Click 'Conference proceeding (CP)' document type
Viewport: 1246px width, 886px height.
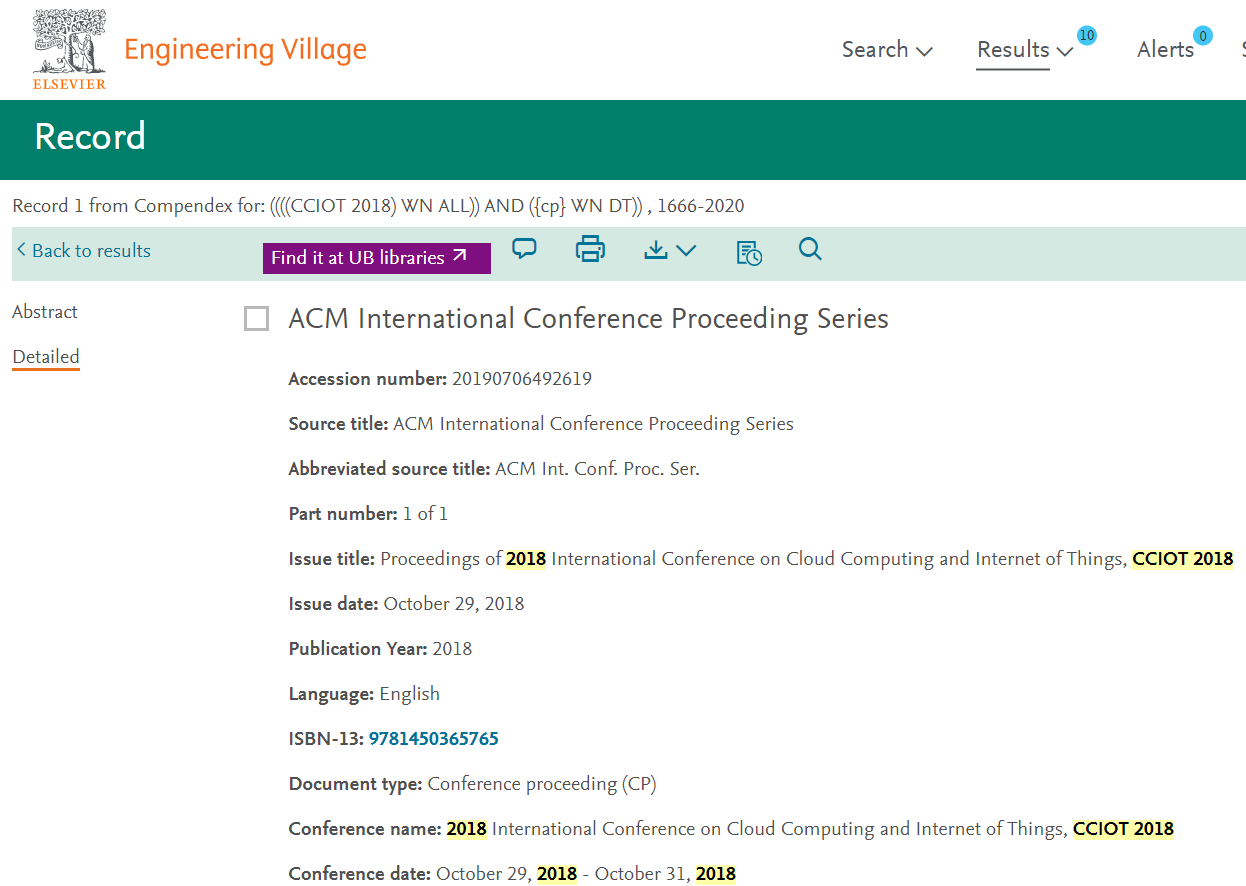542,784
